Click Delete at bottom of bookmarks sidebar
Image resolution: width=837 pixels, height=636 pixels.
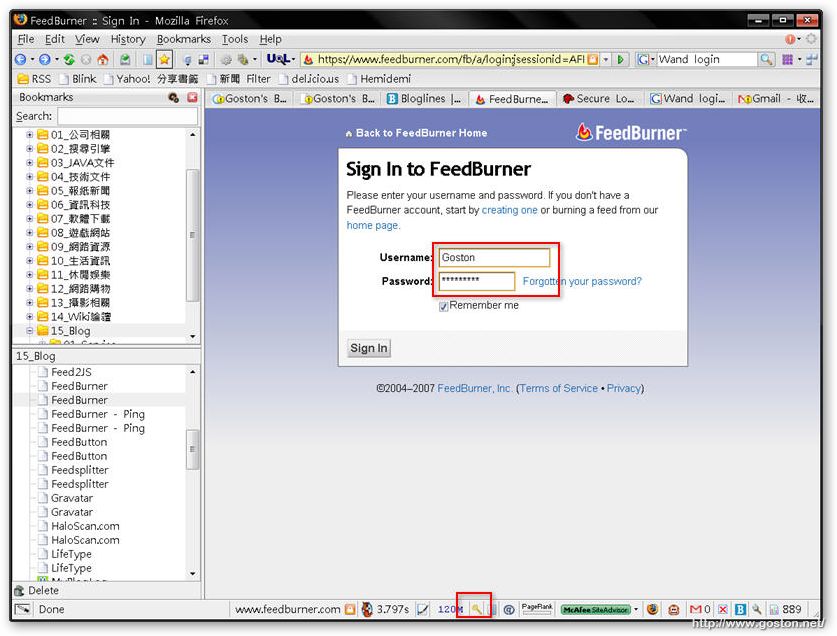[x=36, y=591]
